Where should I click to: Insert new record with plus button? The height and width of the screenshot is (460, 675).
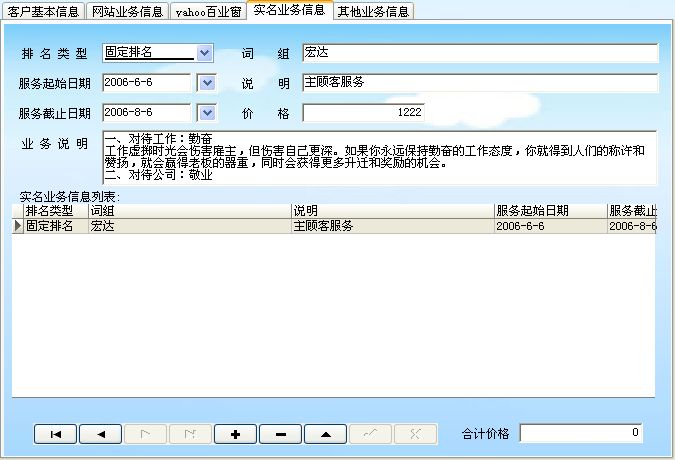(235, 434)
